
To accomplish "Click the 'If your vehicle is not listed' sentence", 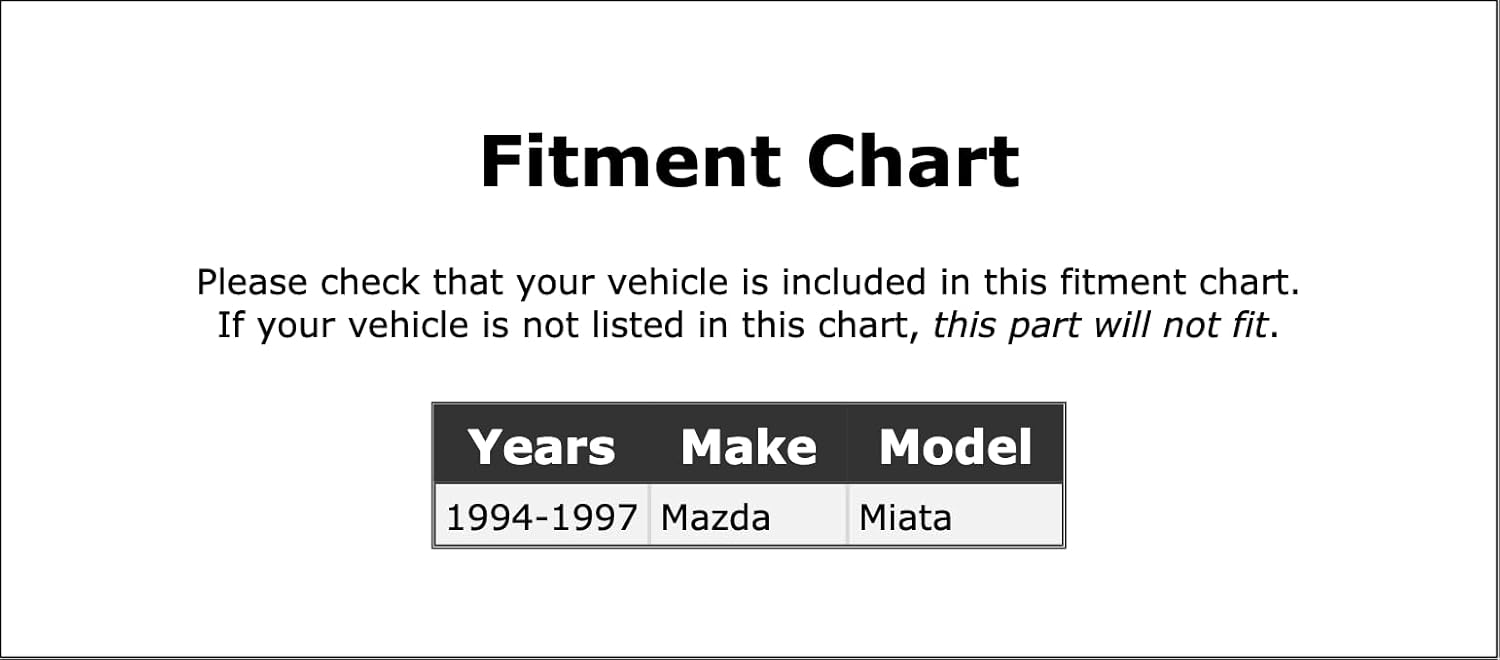I will tap(748, 325).
